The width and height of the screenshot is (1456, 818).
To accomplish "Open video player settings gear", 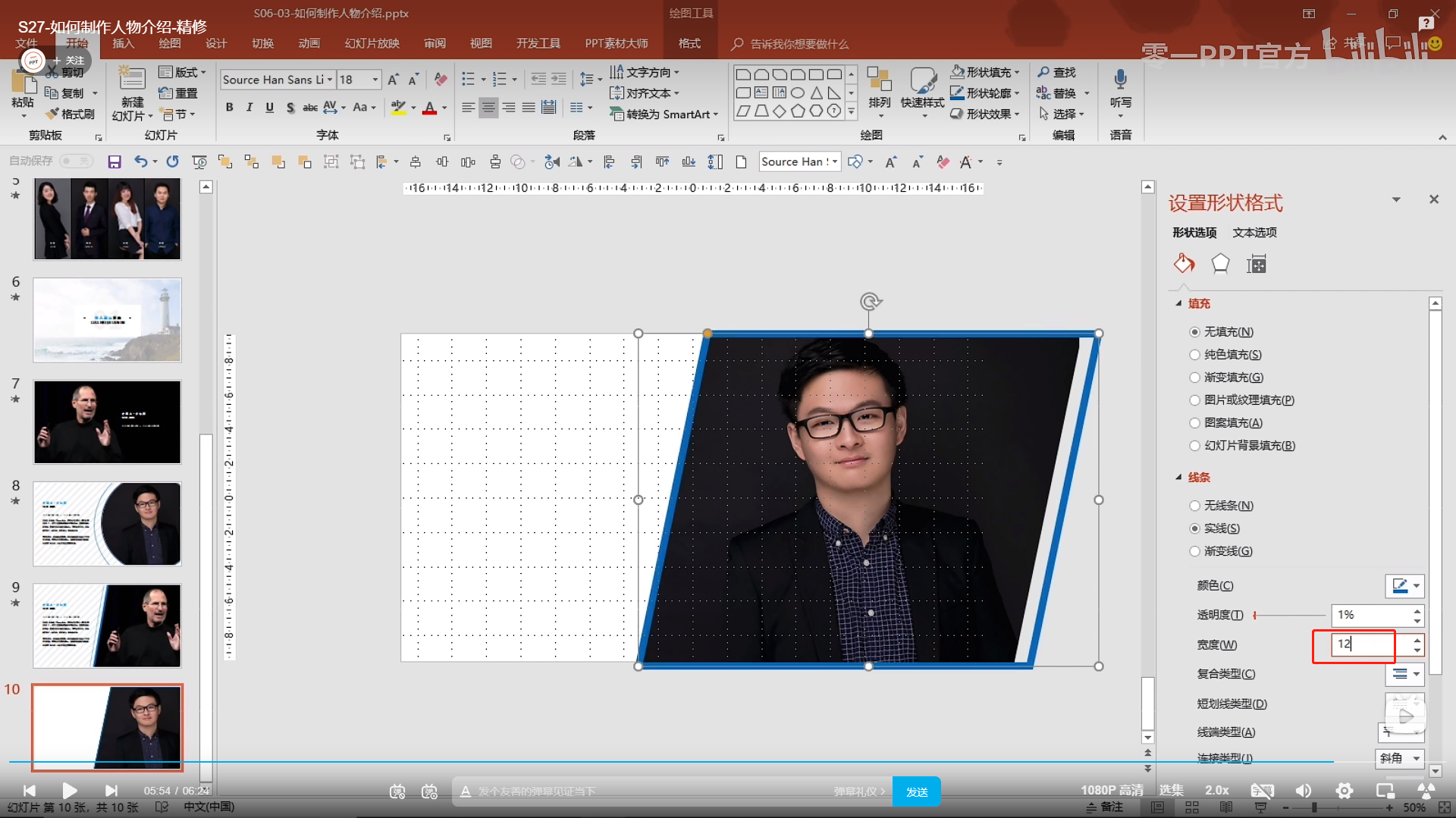I will tap(1345, 791).
